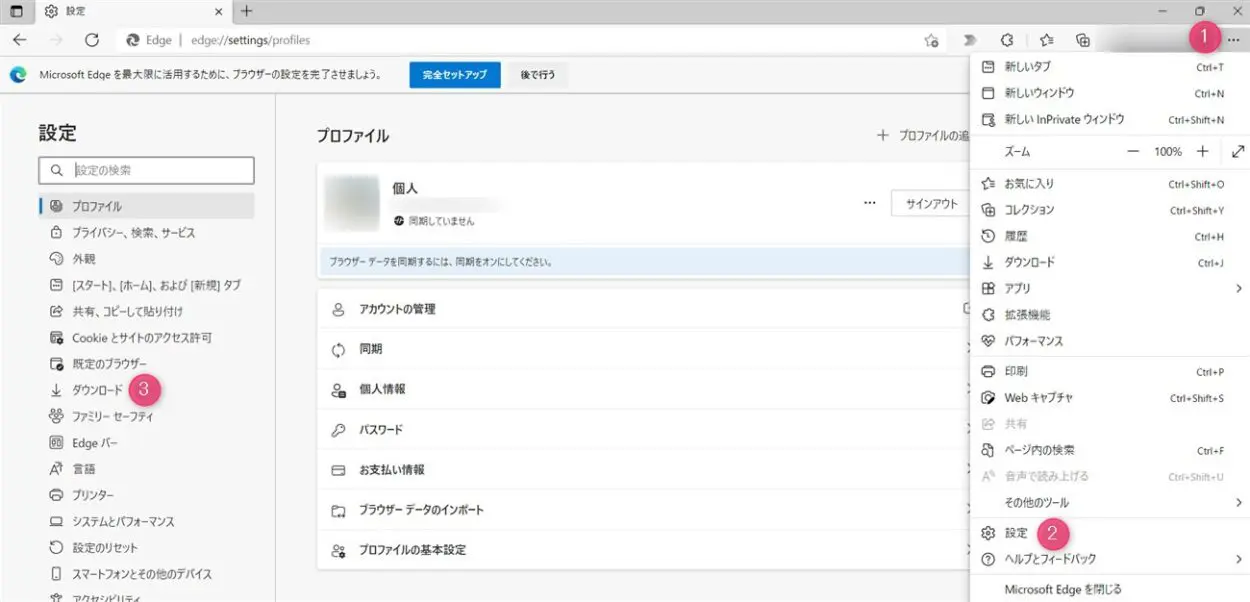Screen dimensions: 1250x602
Task: Select ダウンロード in dropdown menu
Action: click(1110, 262)
